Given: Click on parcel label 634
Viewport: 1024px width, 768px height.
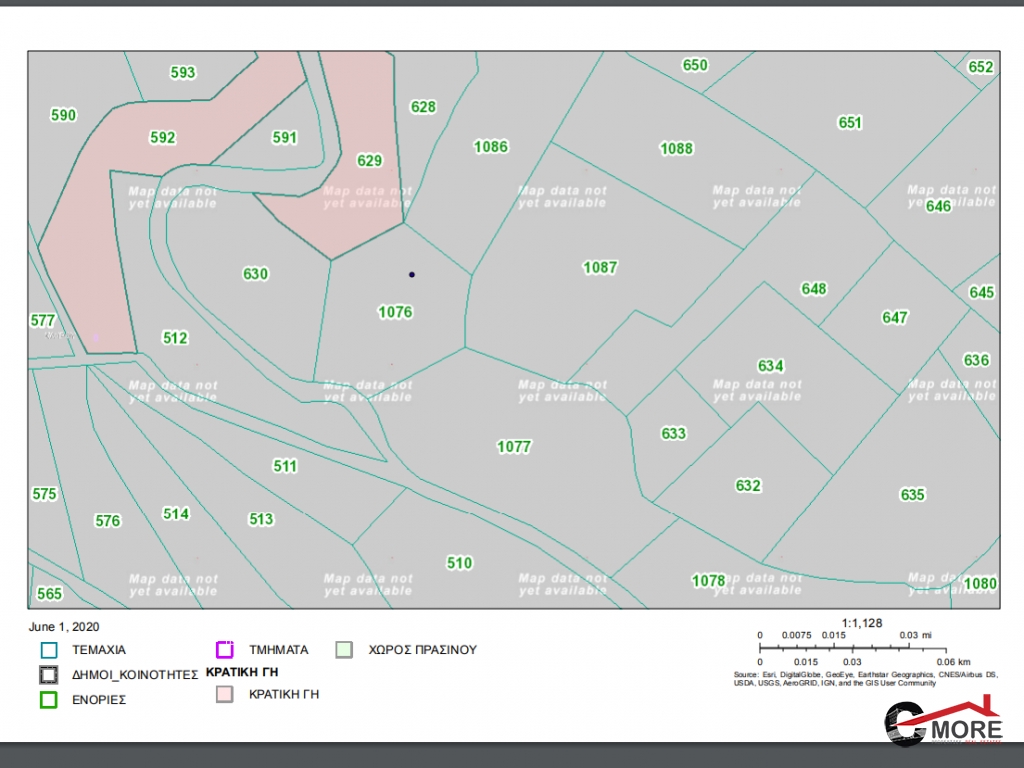Looking at the screenshot, I should point(771,366).
